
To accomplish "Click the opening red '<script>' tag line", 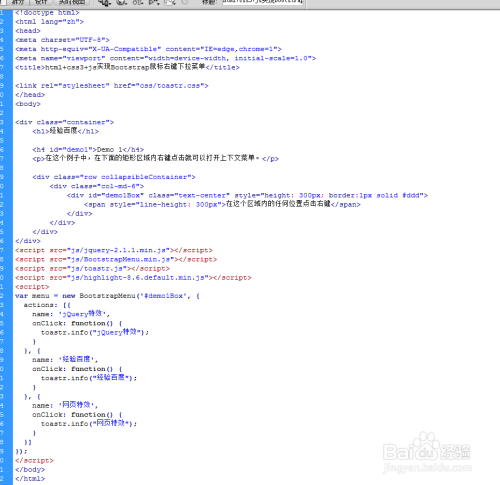I will [x=32, y=287].
